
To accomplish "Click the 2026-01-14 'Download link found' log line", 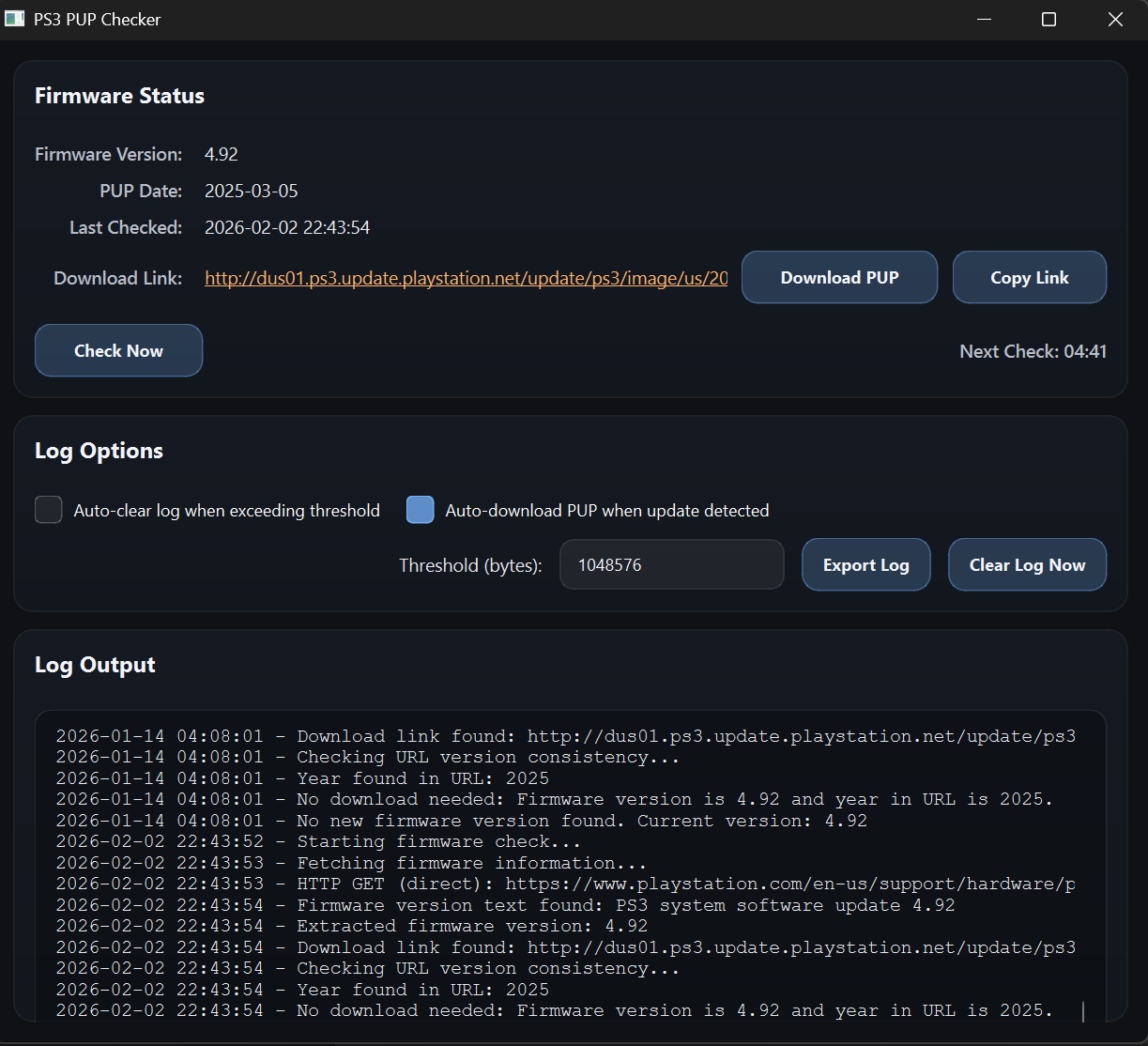I will (565, 736).
